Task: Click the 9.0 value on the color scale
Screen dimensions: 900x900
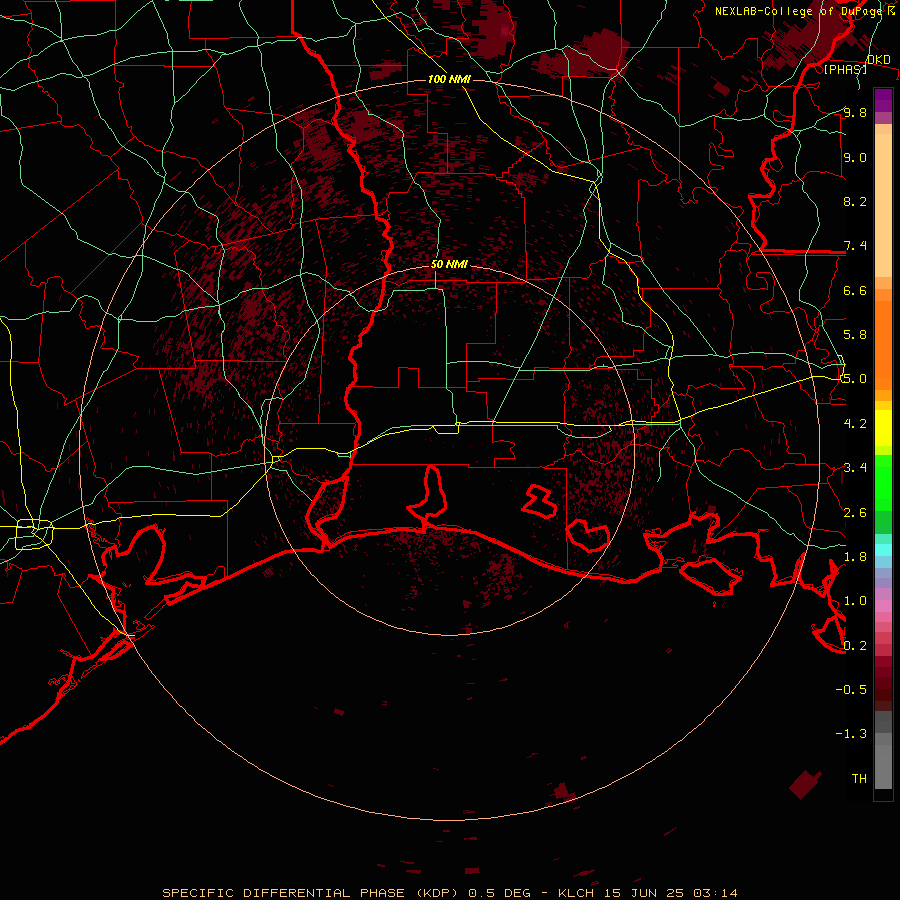Action: click(855, 158)
